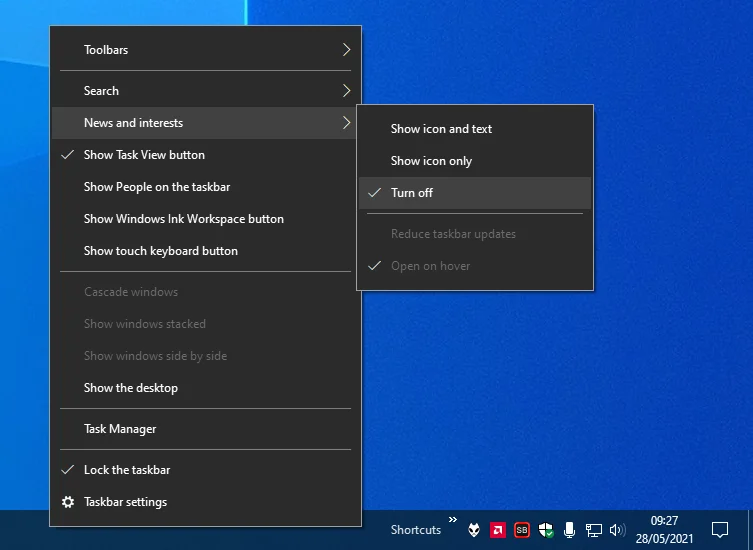Open the Toolbars submenu entry
Viewport: 753px width, 550px height.
(x=206, y=50)
